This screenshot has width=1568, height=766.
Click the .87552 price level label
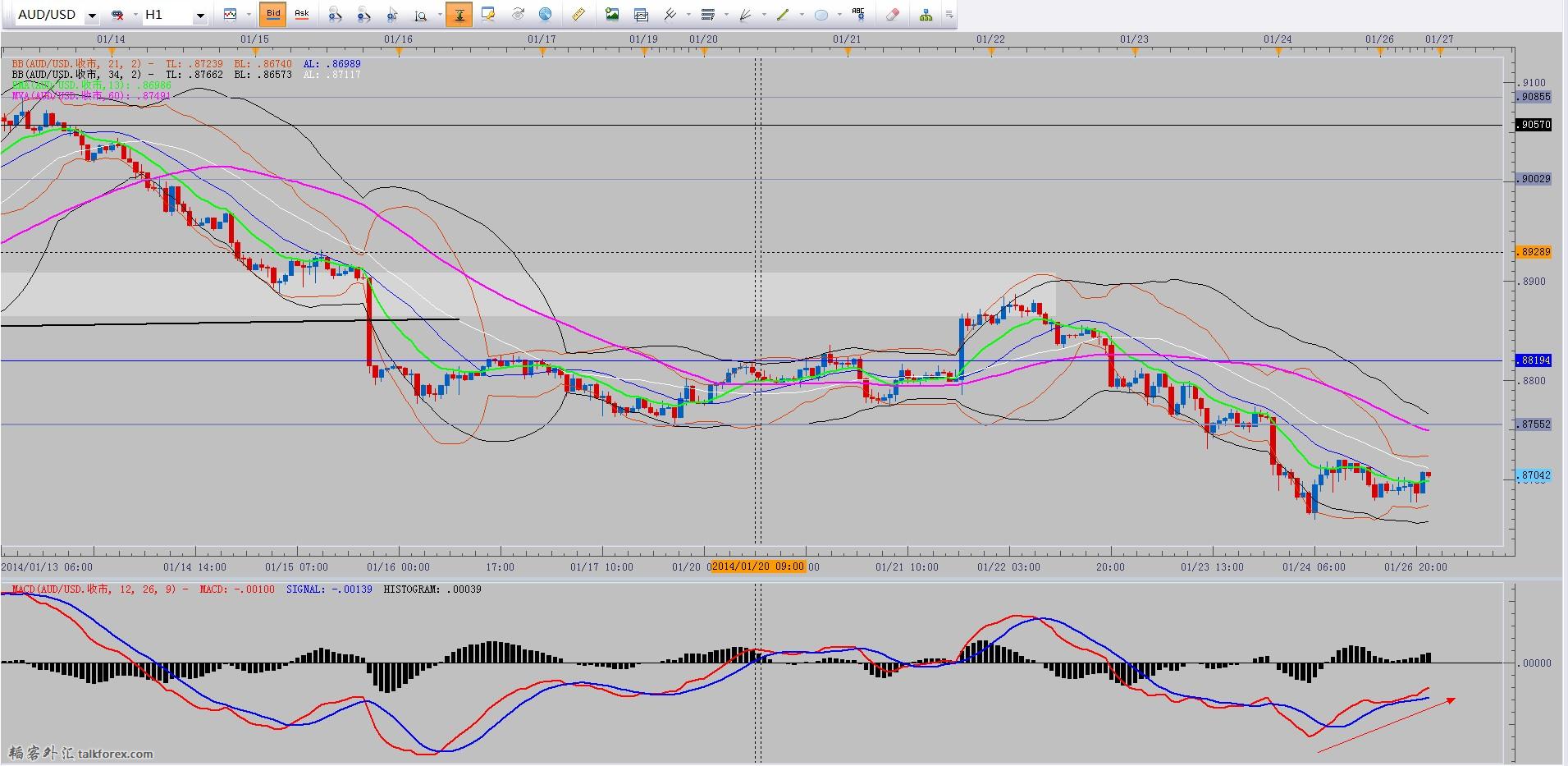pyautogui.click(x=1534, y=424)
